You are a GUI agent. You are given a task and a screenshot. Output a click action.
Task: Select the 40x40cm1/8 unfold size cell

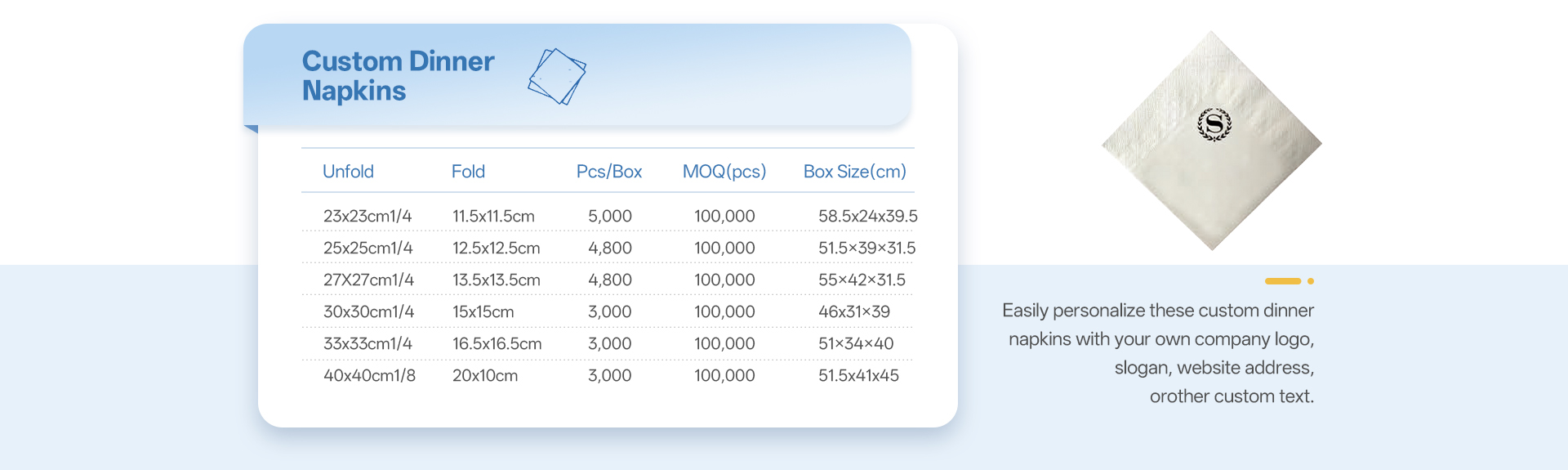pyautogui.click(x=369, y=376)
